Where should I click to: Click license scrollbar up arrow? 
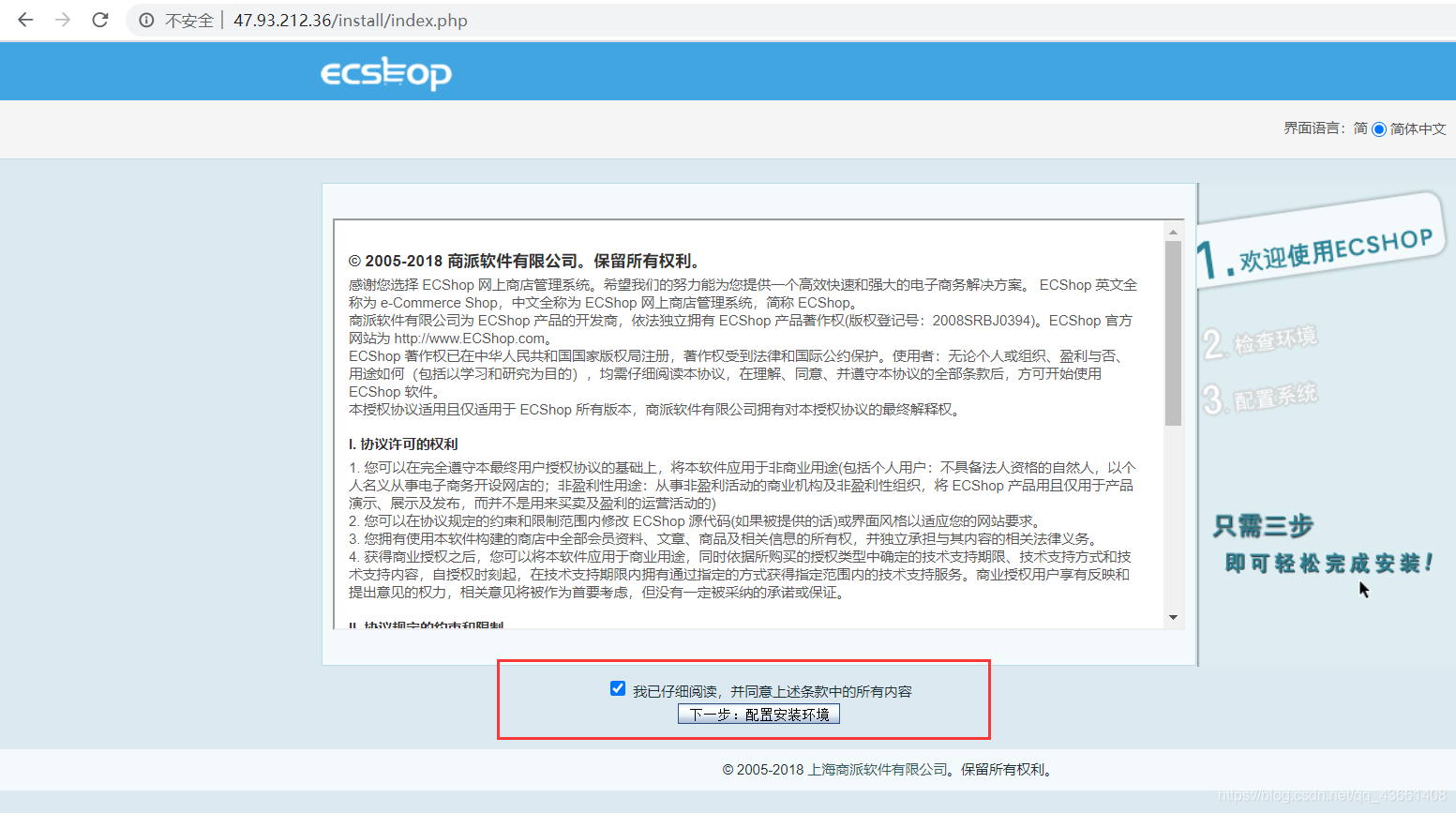(x=1173, y=231)
